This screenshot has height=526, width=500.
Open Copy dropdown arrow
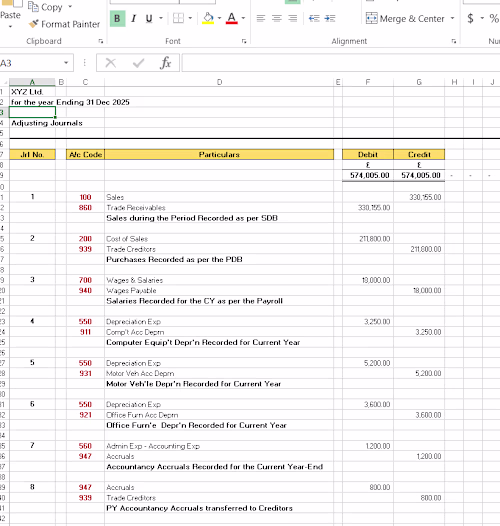[70, 7]
